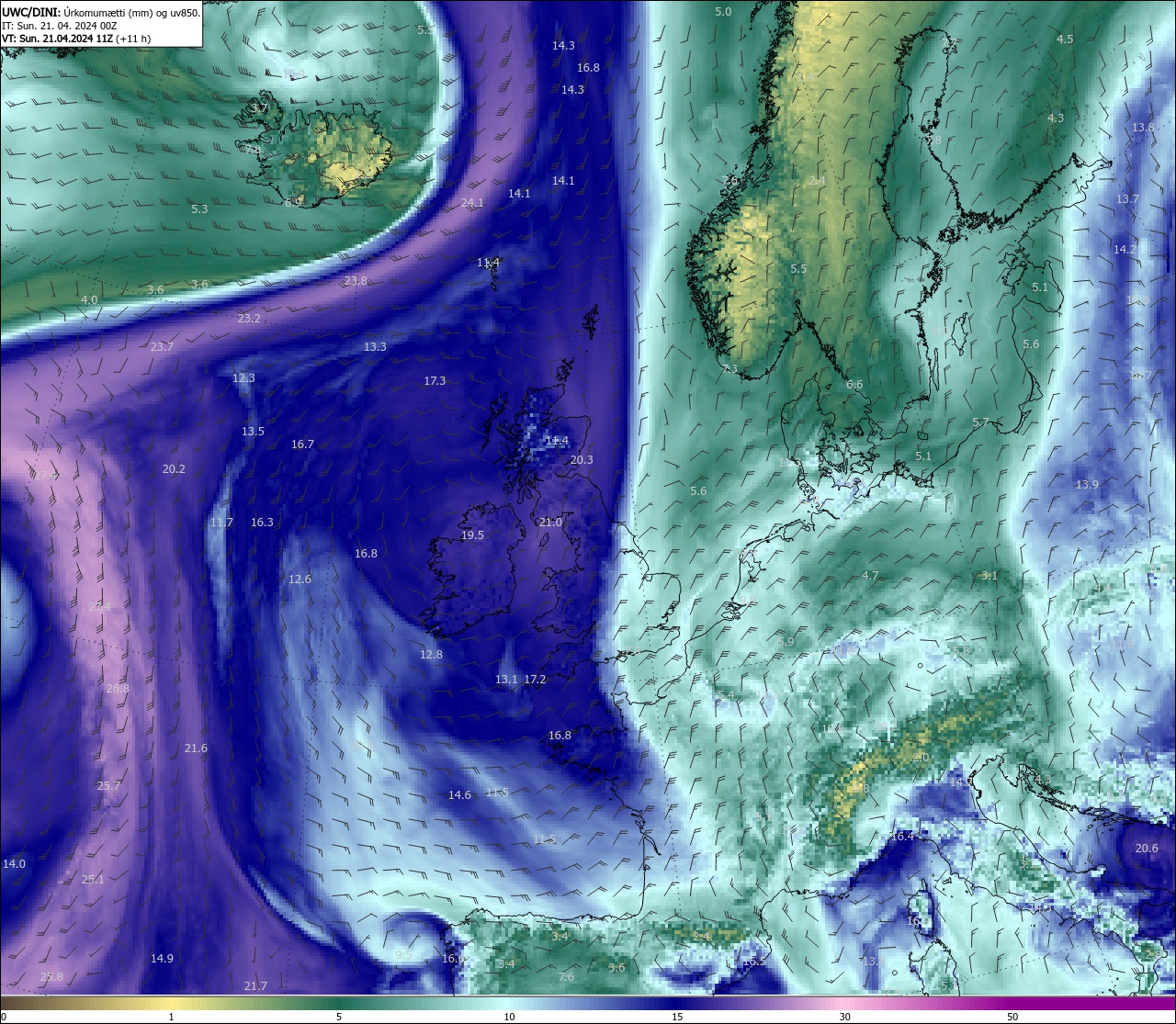The image size is (1176, 1024).
Task: Click the '21.6' map value
Action: (x=196, y=748)
